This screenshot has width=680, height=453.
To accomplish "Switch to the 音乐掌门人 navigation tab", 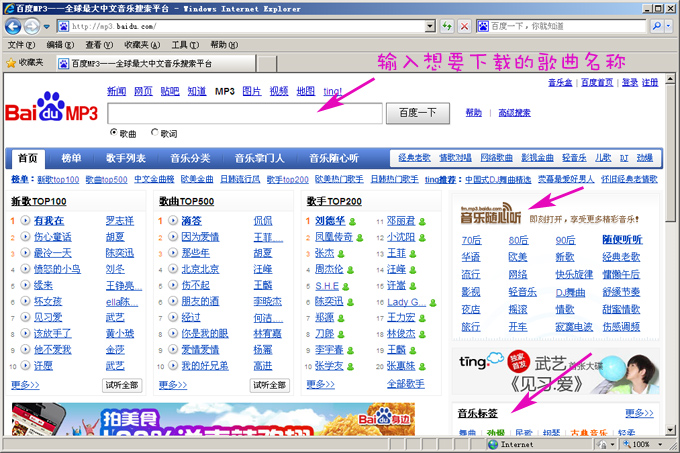I will tap(259, 158).
